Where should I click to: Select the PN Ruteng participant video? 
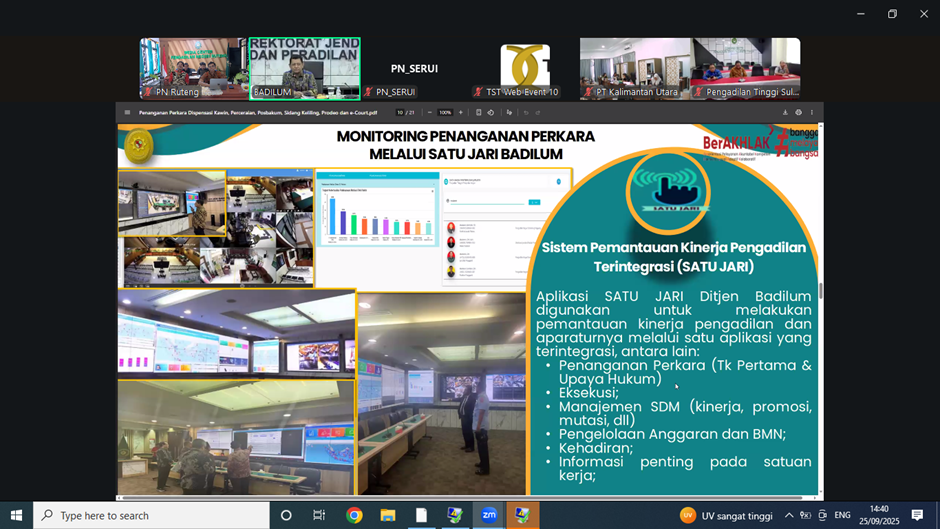point(193,68)
